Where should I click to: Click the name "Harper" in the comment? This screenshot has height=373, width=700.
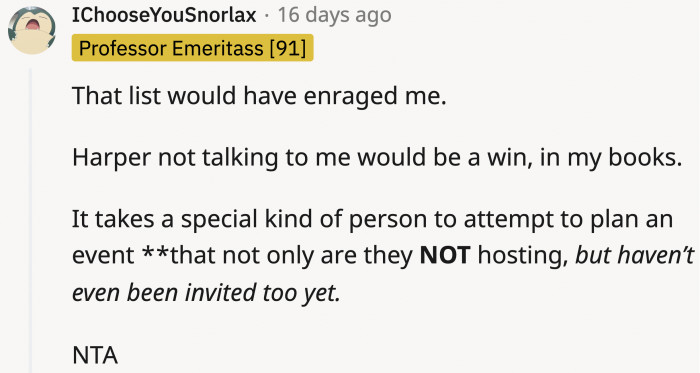click(112, 158)
